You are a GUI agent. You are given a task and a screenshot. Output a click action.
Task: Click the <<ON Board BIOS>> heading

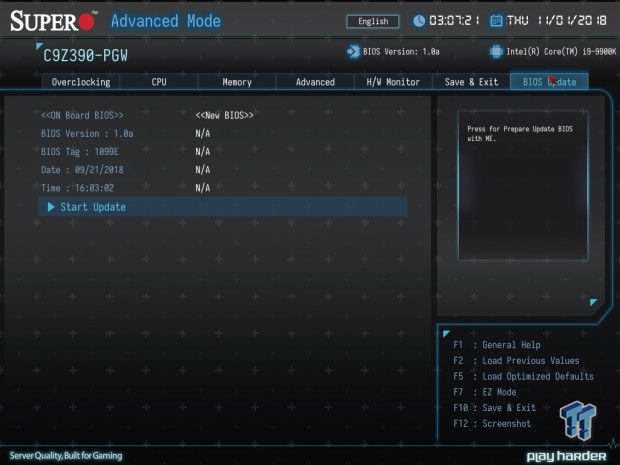click(x=82, y=115)
